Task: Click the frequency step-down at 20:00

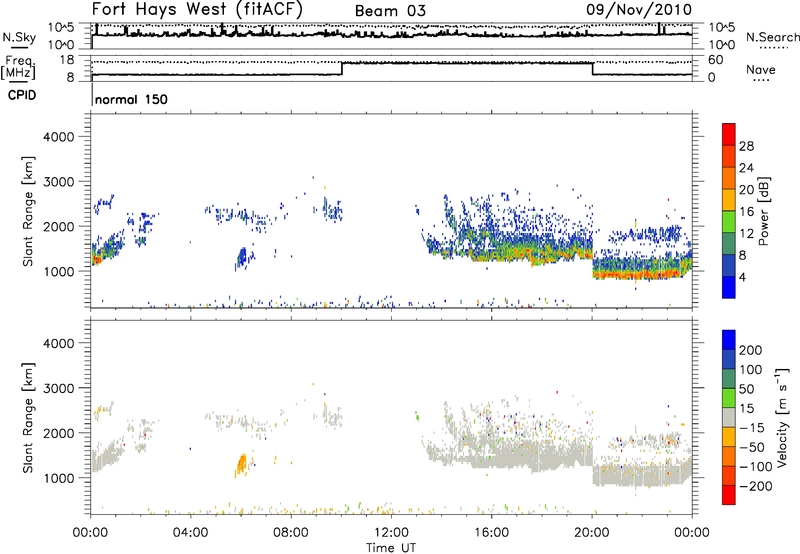Action: tap(592, 68)
